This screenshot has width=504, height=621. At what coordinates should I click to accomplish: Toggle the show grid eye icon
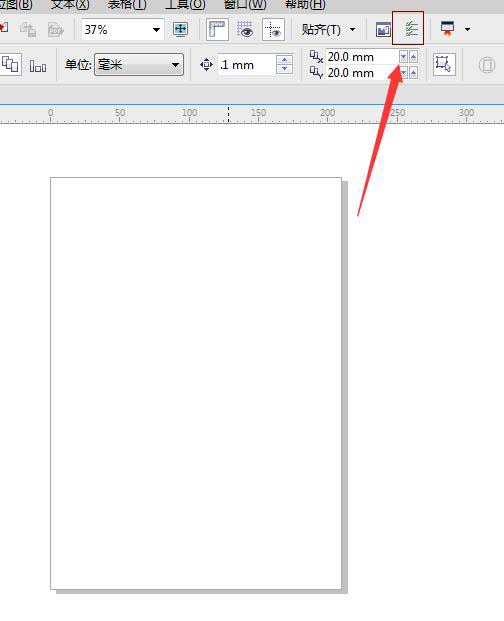point(245,30)
